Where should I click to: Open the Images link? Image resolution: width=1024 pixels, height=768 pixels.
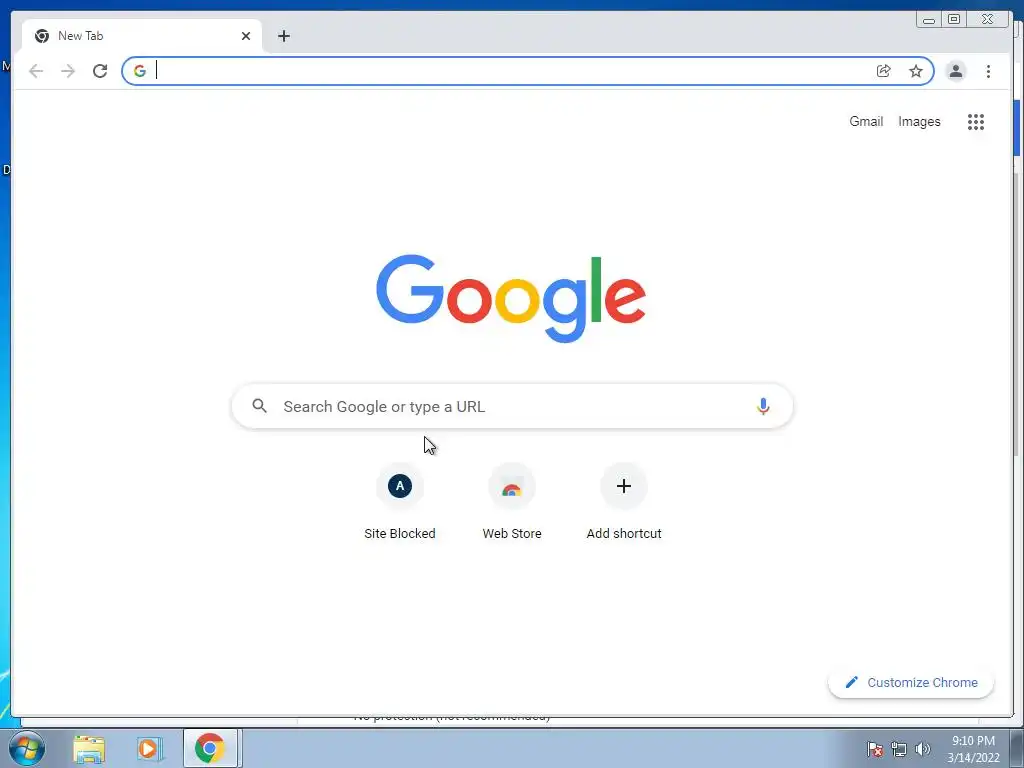[919, 121]
